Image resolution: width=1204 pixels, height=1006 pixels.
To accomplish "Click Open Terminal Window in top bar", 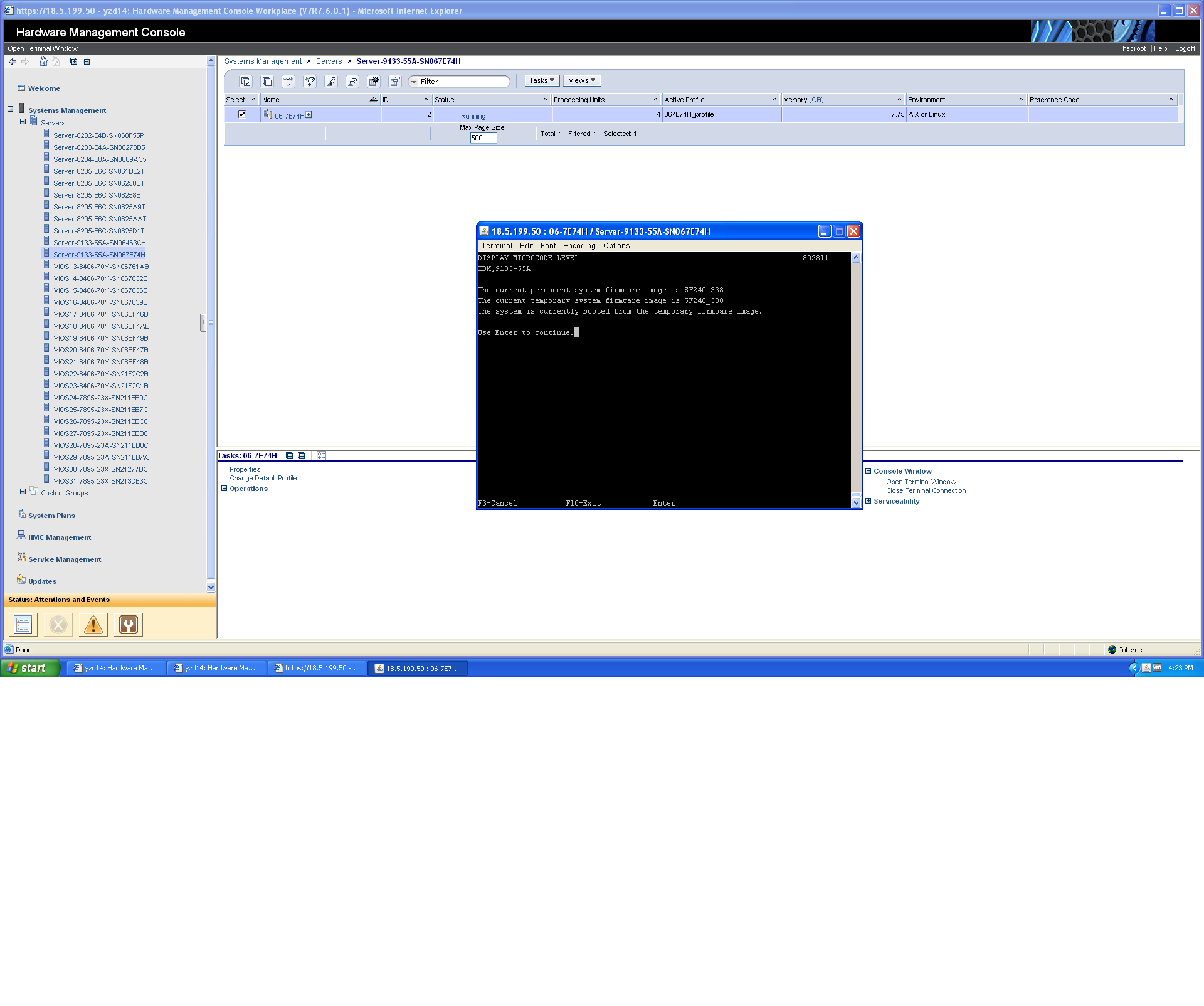I will [43, 48].
